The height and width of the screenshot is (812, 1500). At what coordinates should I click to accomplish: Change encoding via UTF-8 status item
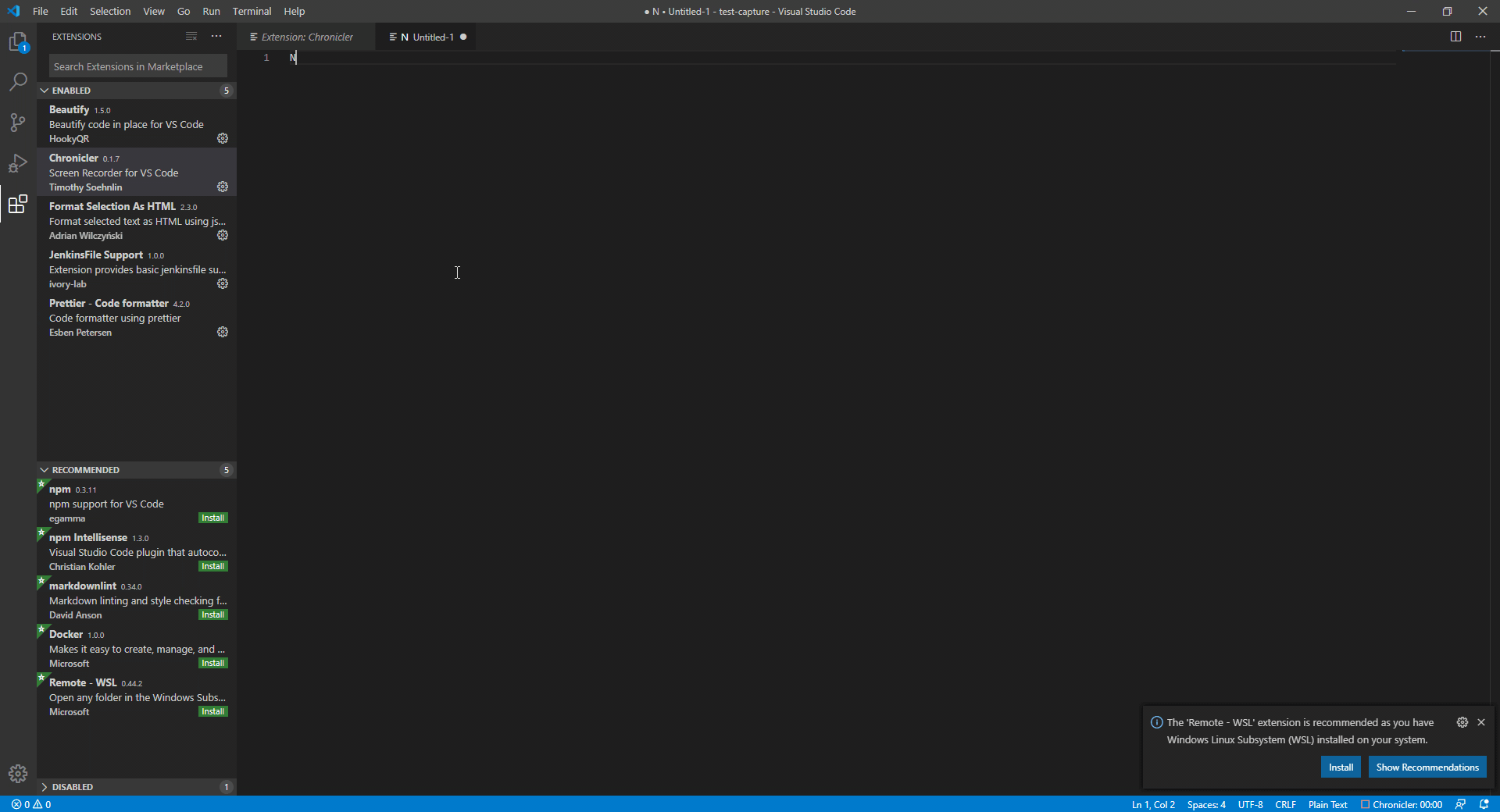1250,804
